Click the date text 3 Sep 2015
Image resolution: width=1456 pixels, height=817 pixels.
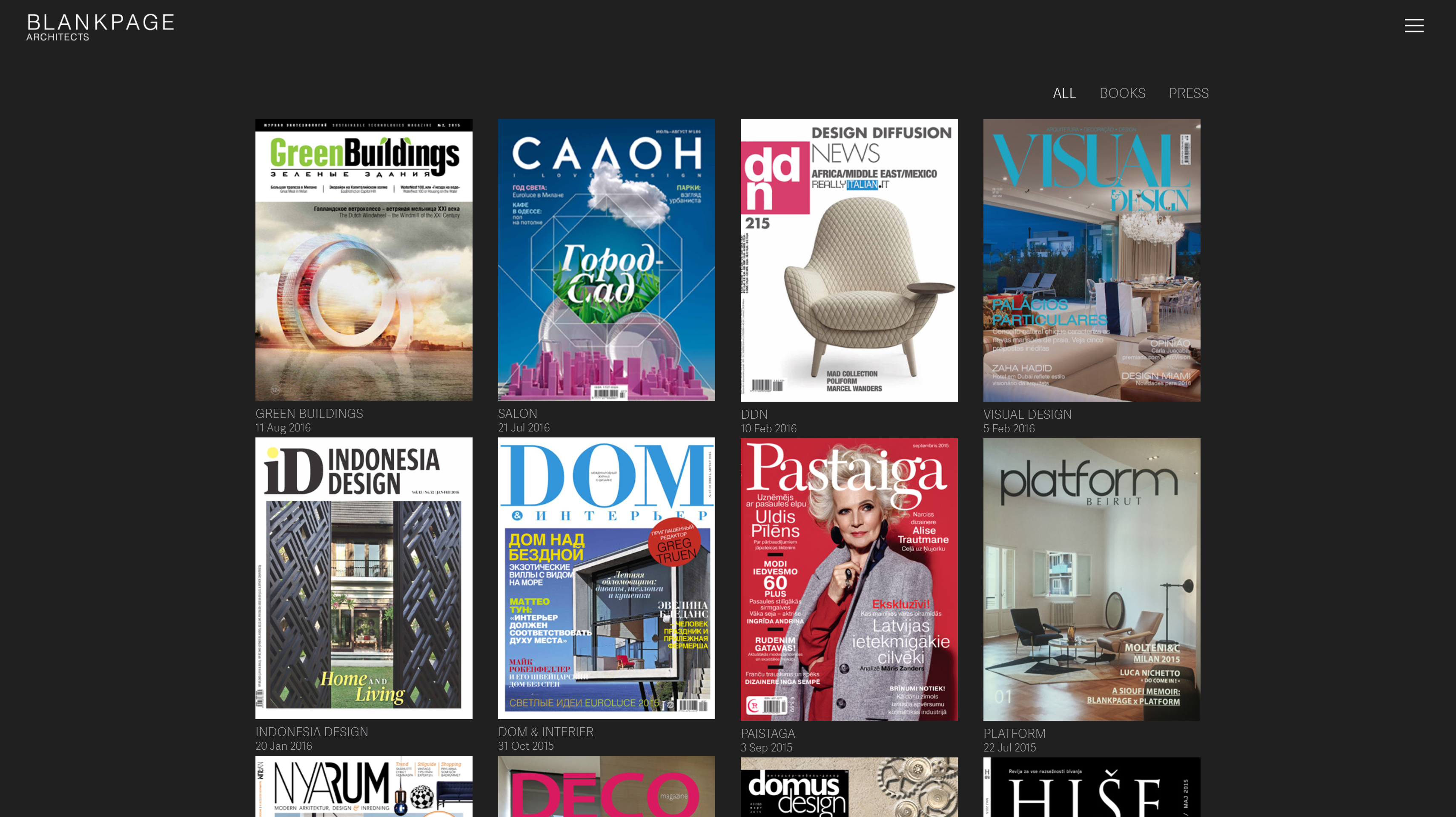(766, 748)
